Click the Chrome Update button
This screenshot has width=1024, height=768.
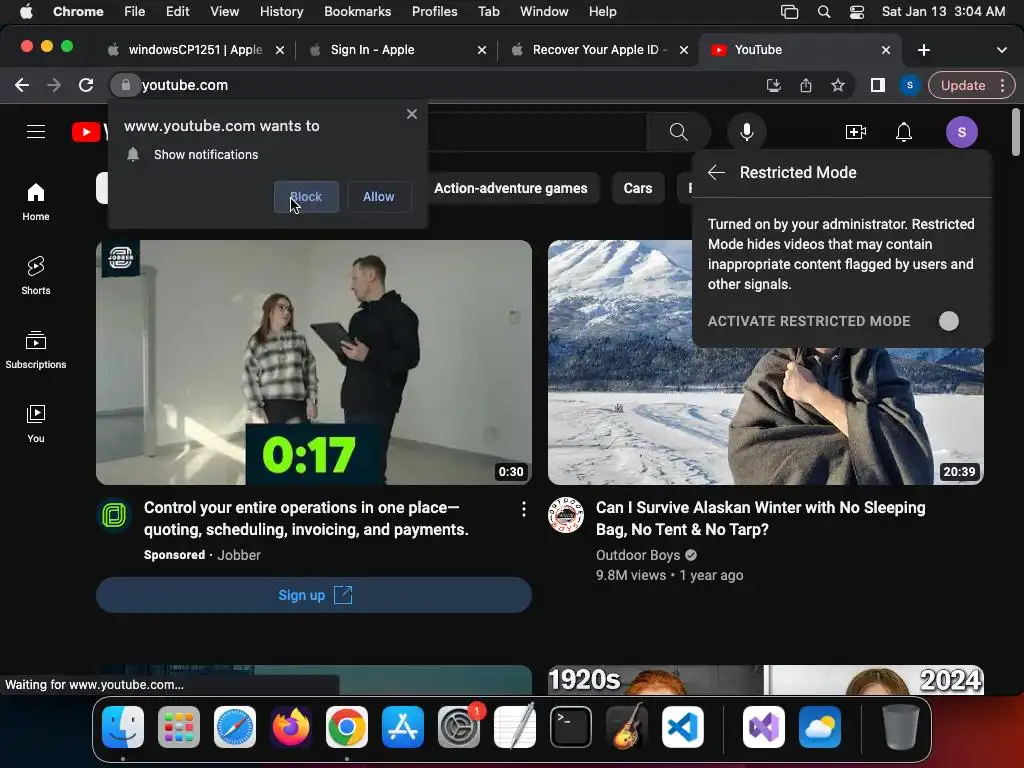coord(963,85)
